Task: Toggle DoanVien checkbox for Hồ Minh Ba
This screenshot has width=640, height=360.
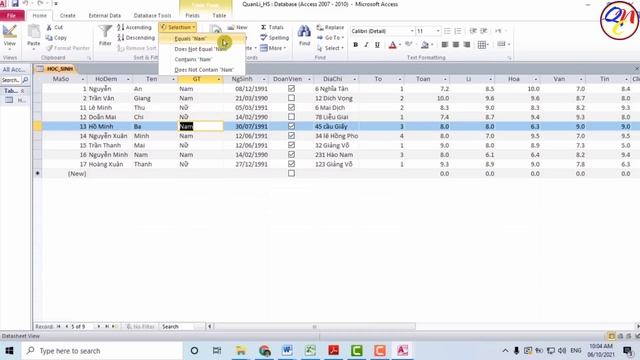Action: [291, 126]
